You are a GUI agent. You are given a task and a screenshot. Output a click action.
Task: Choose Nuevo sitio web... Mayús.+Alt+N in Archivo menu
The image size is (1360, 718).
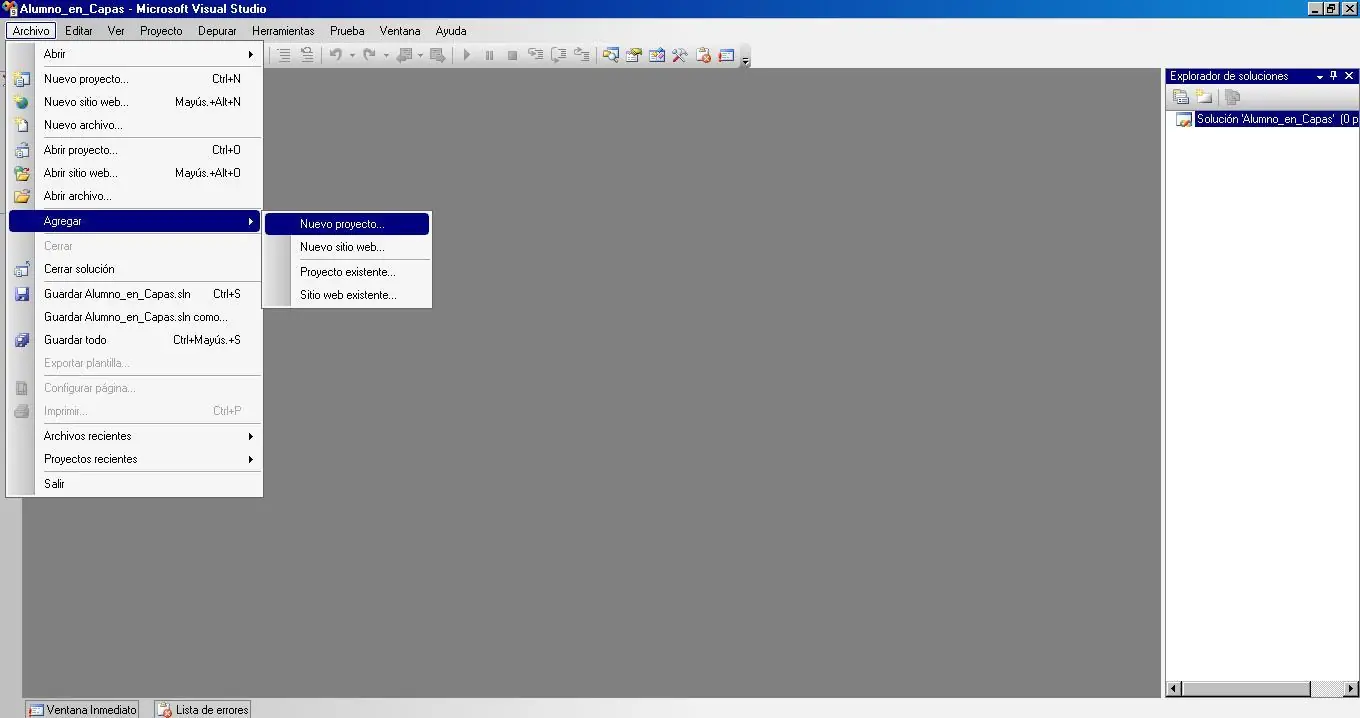point(135,102)
